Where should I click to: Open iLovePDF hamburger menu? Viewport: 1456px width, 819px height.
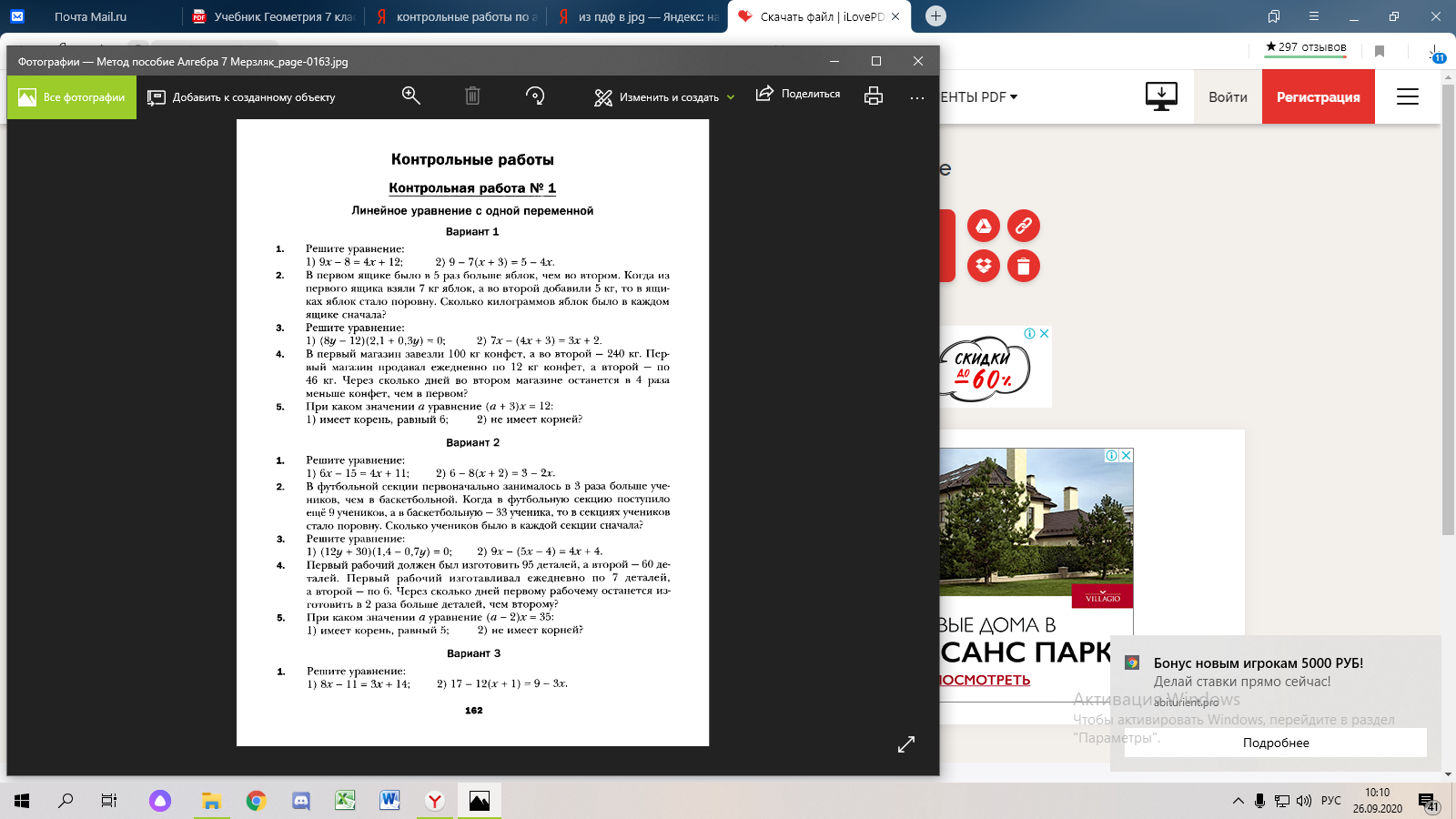(1408, 96)
